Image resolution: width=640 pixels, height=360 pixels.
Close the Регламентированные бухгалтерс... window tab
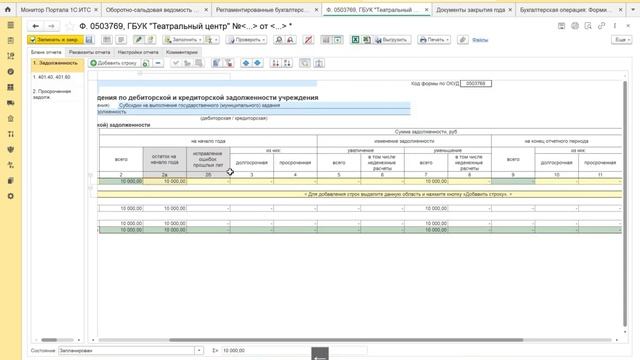tap(316, 9)
